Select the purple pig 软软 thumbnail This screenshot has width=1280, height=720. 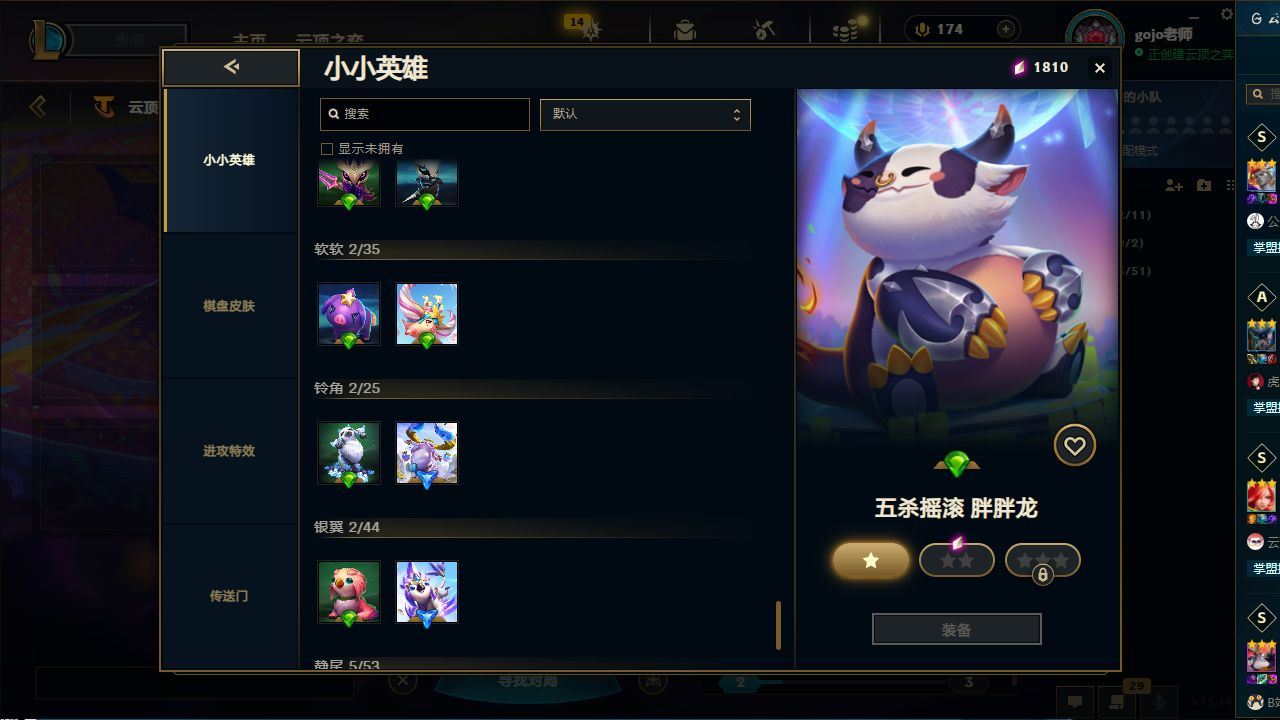349,314
